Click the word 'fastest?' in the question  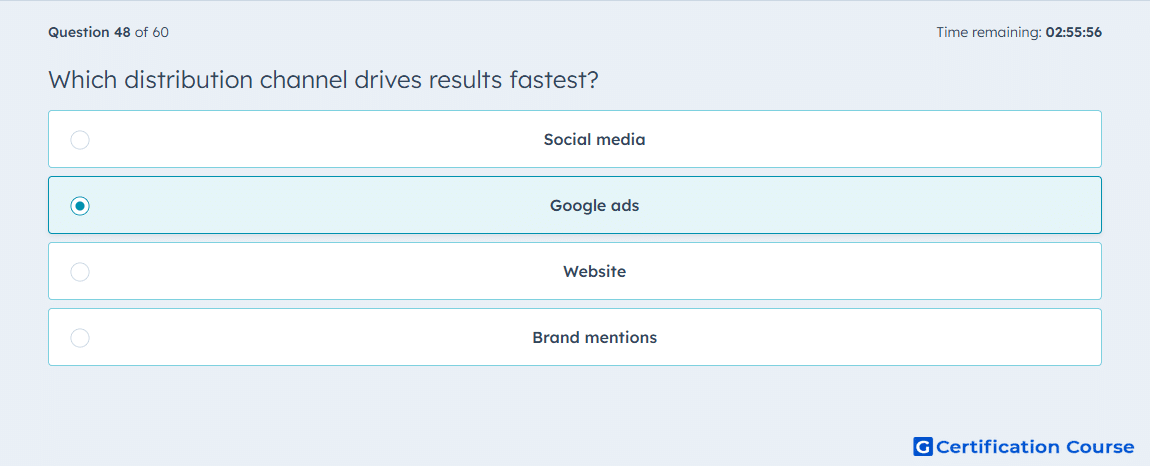pyautogui.click(x=554, y=80)
